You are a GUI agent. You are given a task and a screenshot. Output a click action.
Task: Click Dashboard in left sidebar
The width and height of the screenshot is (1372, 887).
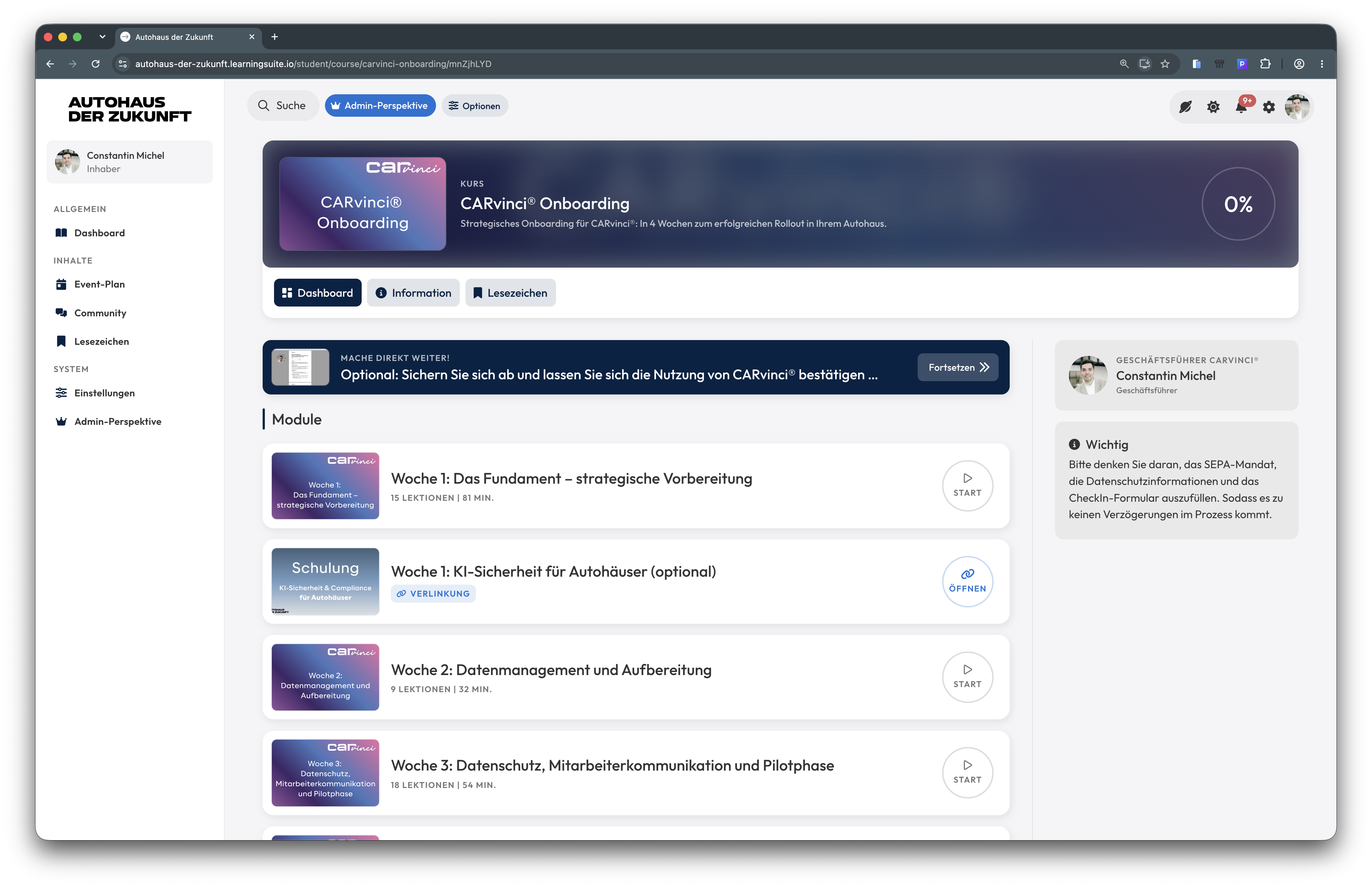tap(99, 233)
